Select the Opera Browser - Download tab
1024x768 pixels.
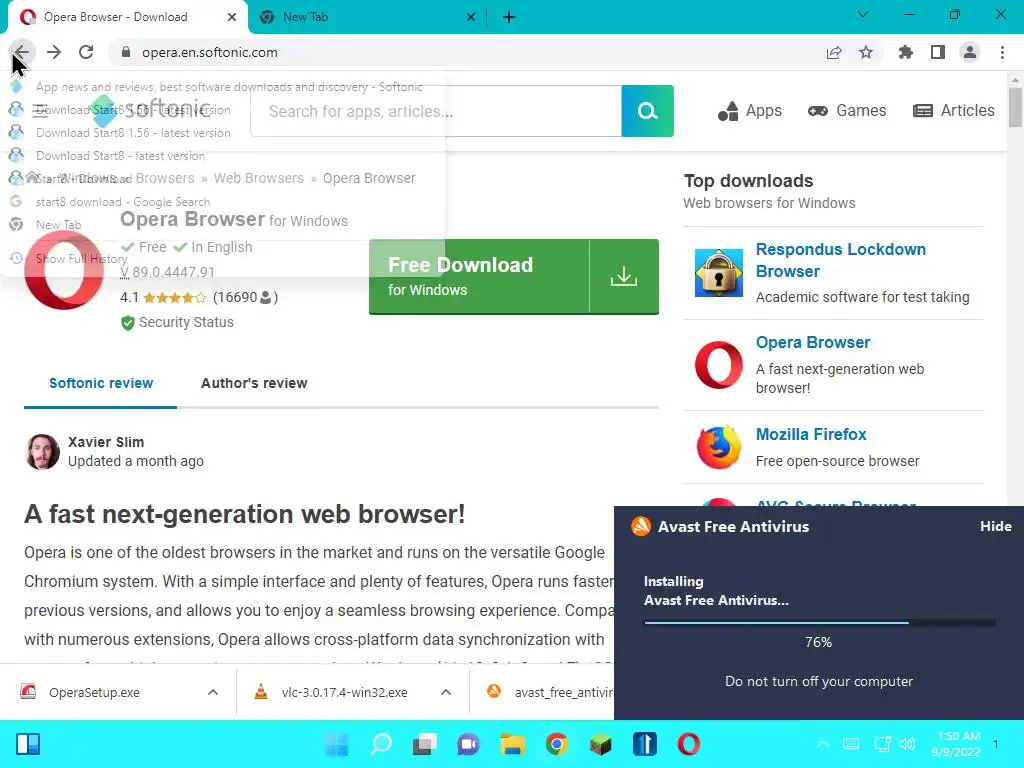tap(128, 17)
